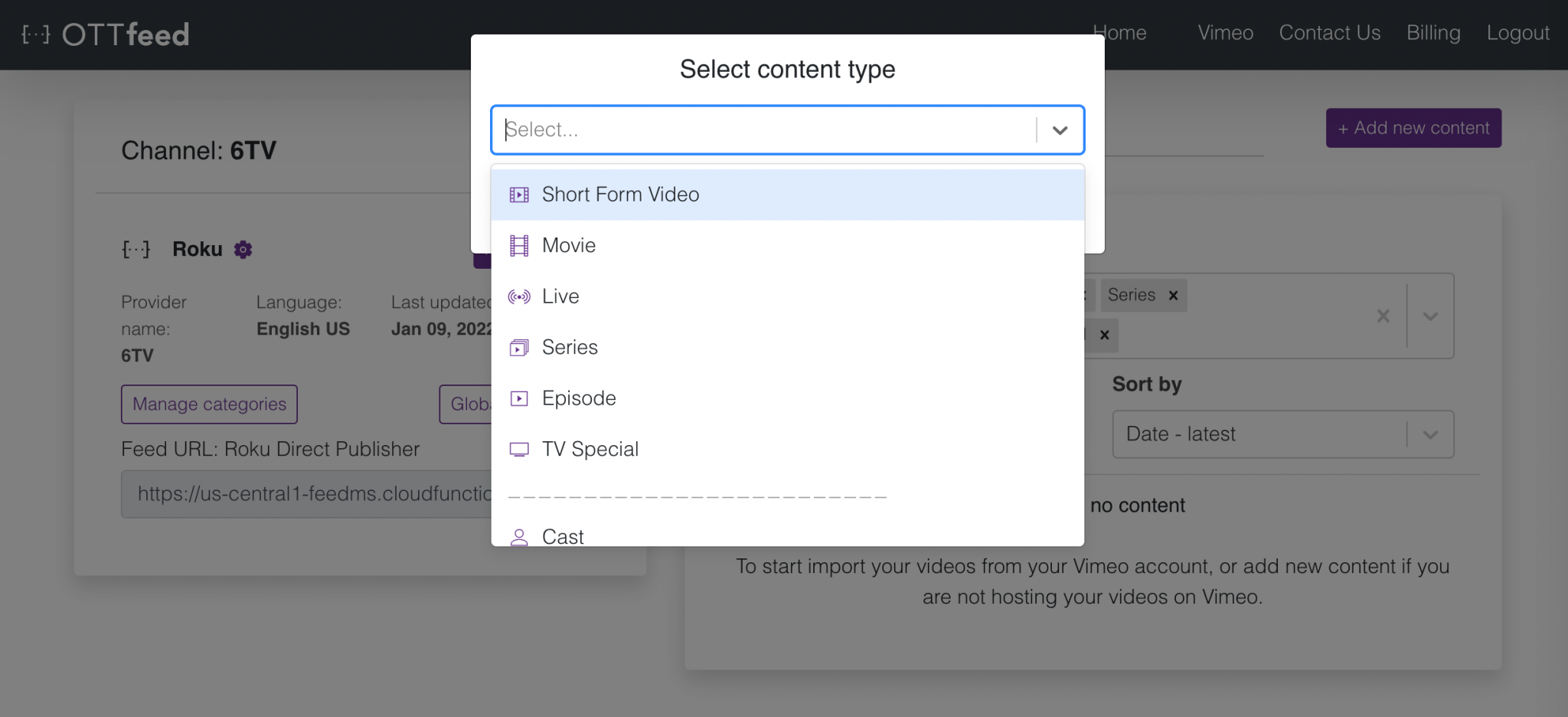
Task: Click the Short Form Video icon
Action: pos(519,195)
